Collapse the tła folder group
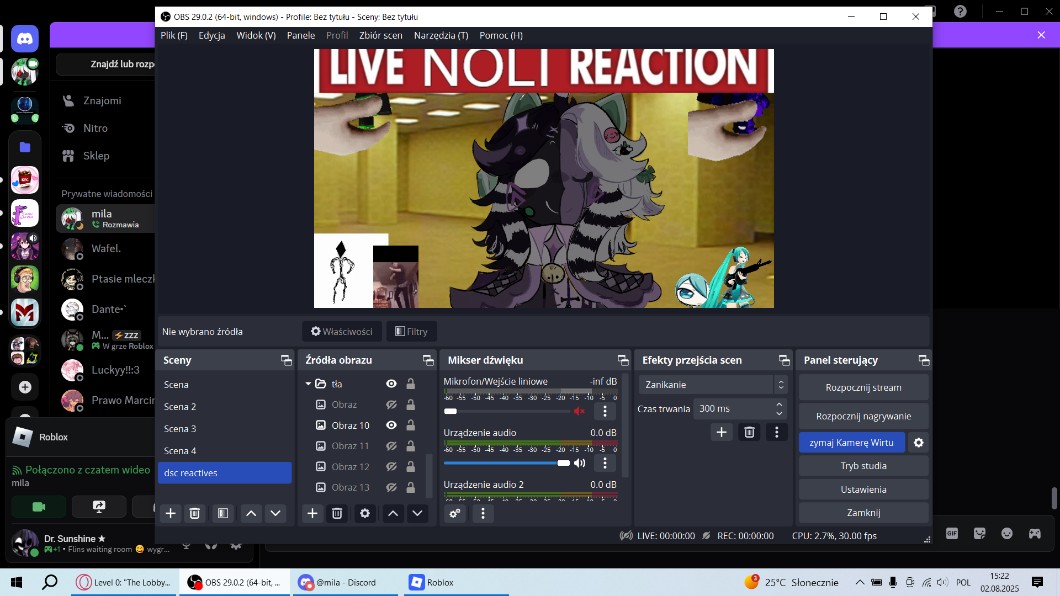This screenshot has height=596, width=1060. (x=308, y=384)
